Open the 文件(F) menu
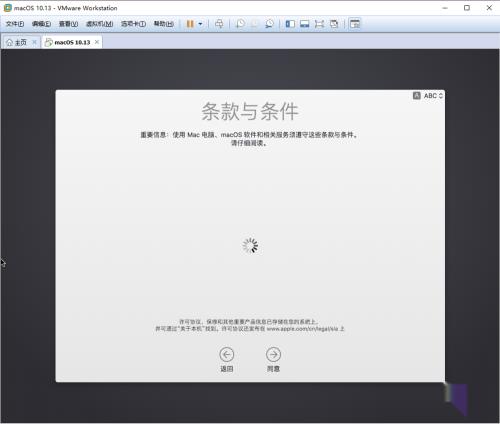 (x=15, y=24)
